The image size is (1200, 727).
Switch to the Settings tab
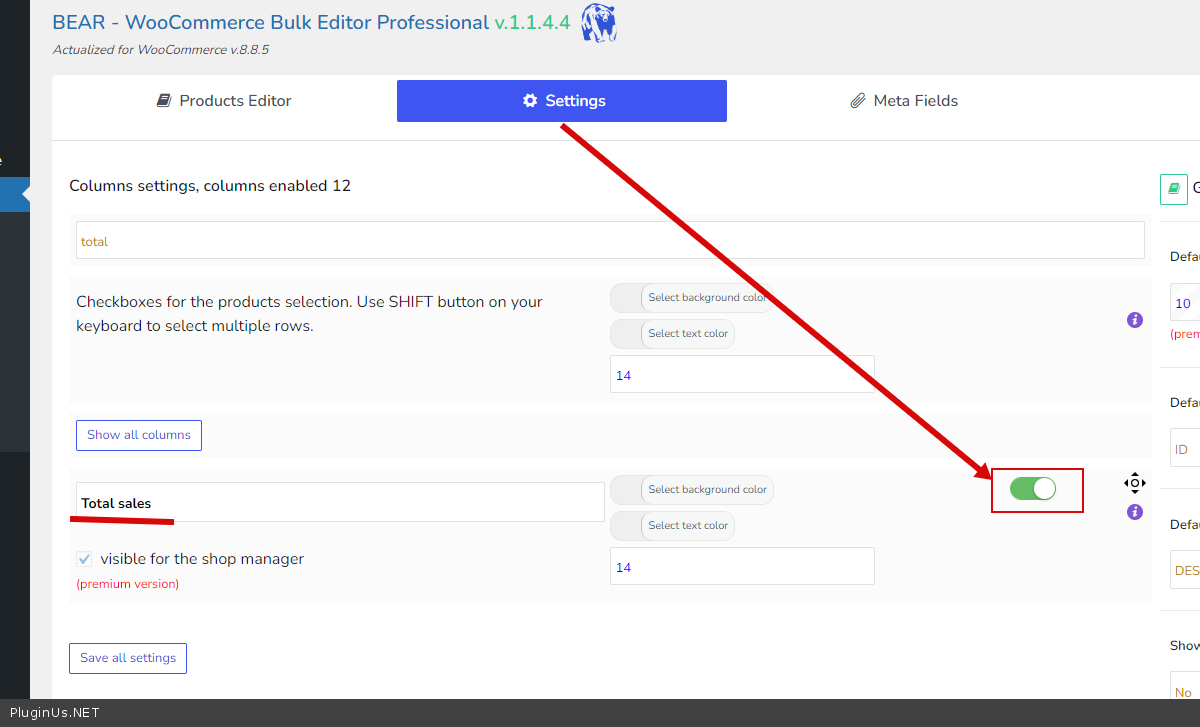(x=562, y=101)
